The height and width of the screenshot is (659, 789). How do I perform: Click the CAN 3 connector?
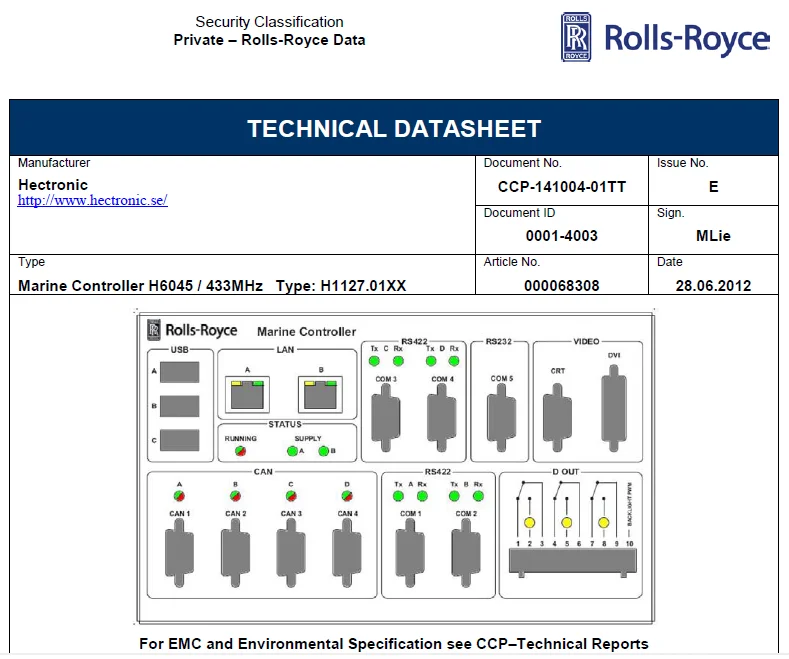291,553
